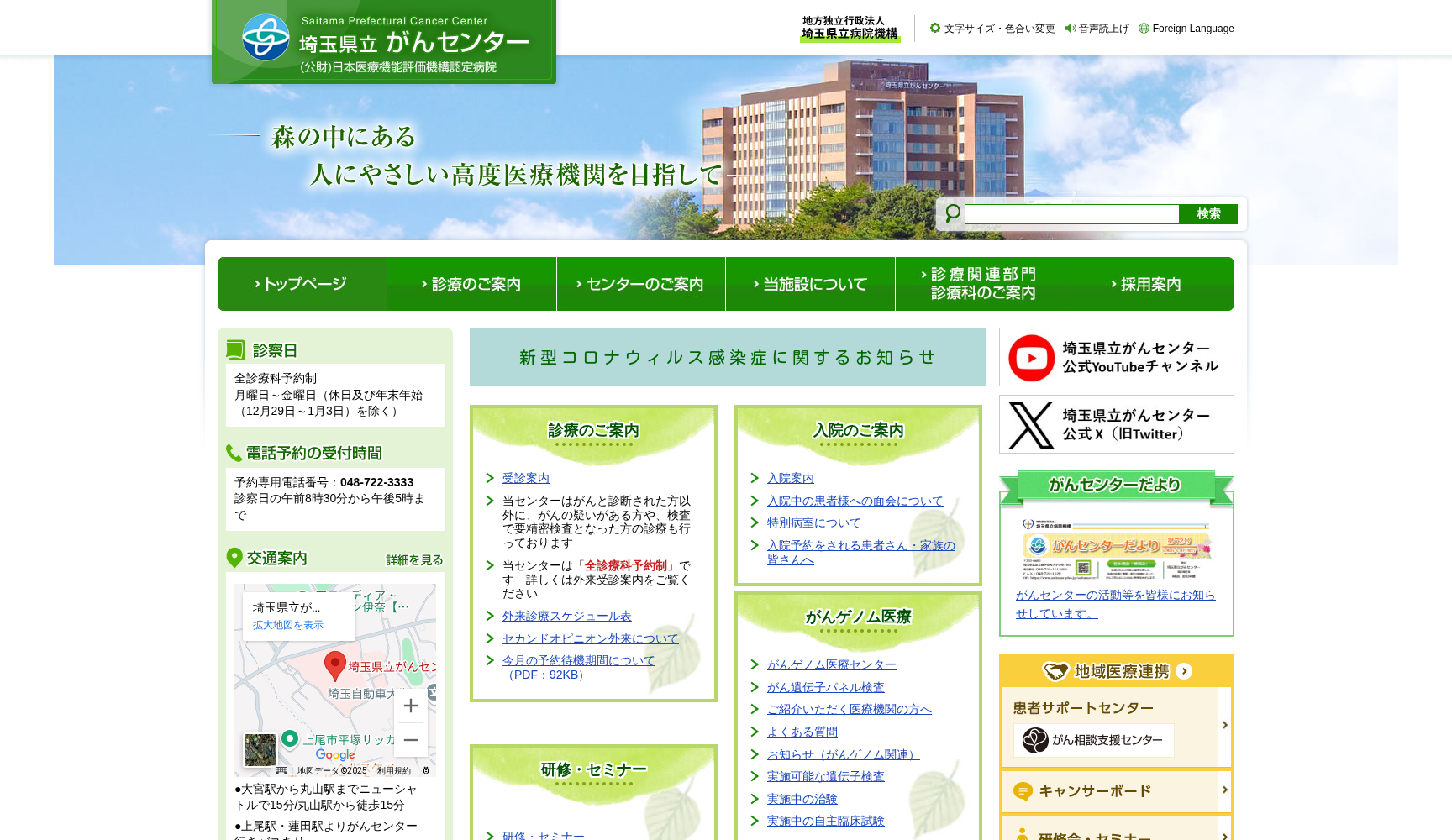1452x840 pixels.
Task: Click the X (旧Twitter) logo
Action: point(1031,424)
